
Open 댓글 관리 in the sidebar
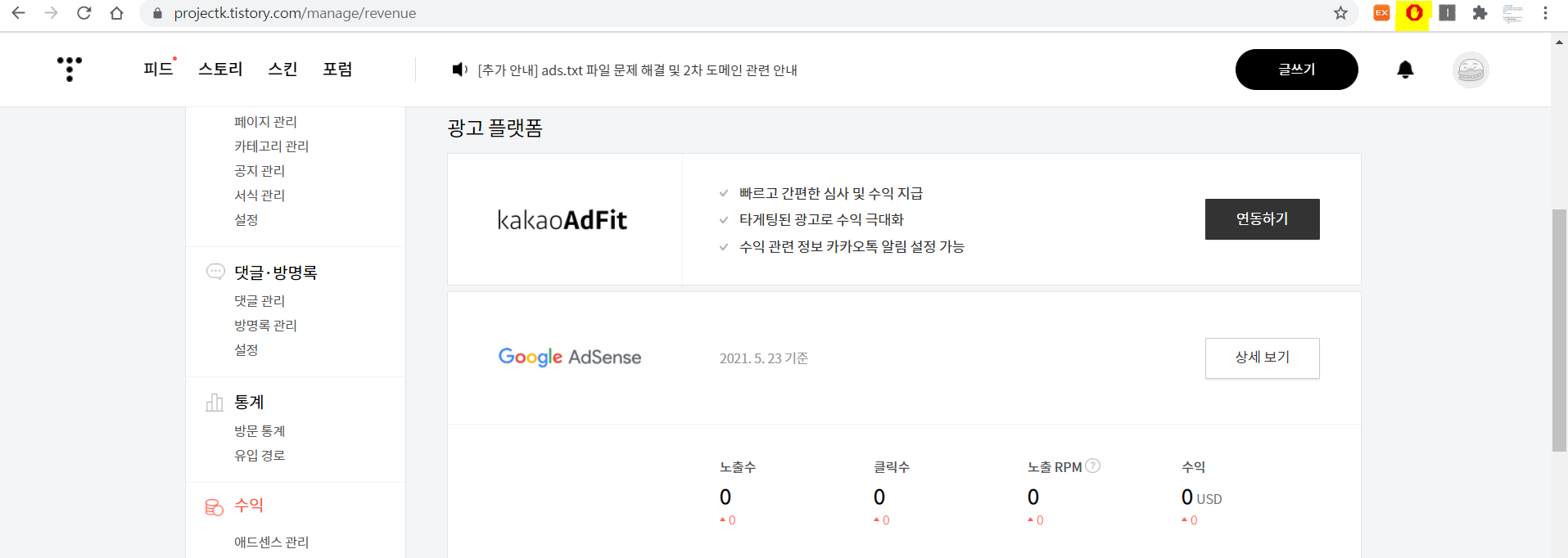point(260,301)
